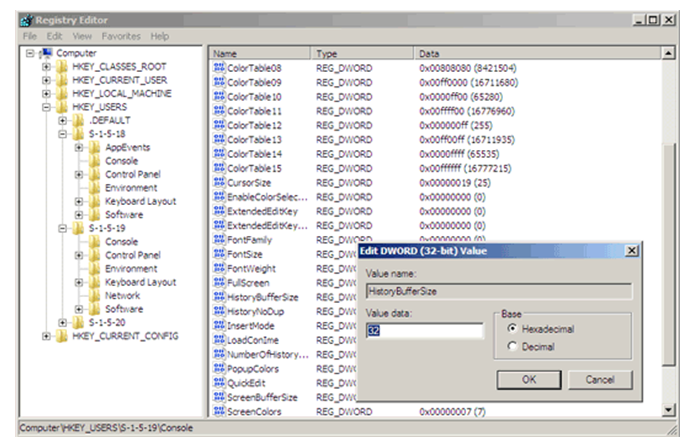The image size is (688, 445).
Task: Click the Network folder icon under S-1-5-19
Action: click(95, 296)
